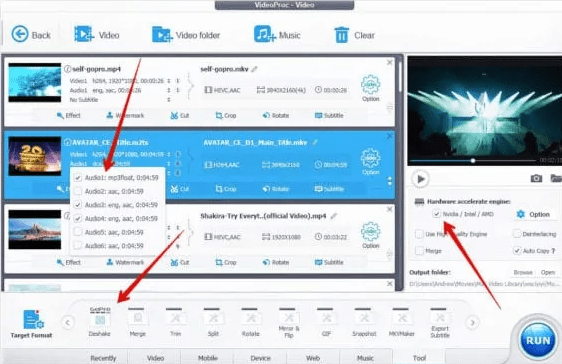Show previous tools with left arrow
The height and width of the screenshot is (364, 562).
click(x=68, y=322)
